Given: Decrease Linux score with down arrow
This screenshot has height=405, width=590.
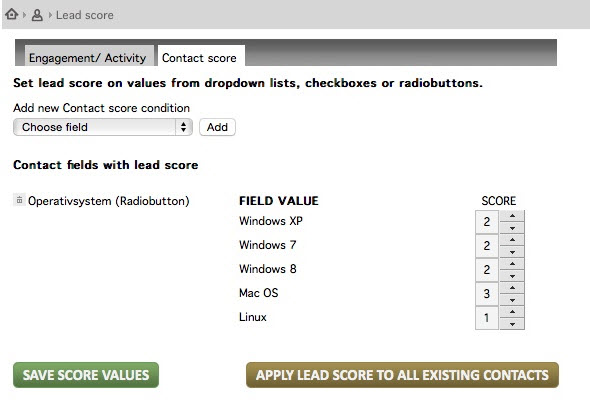Looking at the screenshot, I should [512, 324].
